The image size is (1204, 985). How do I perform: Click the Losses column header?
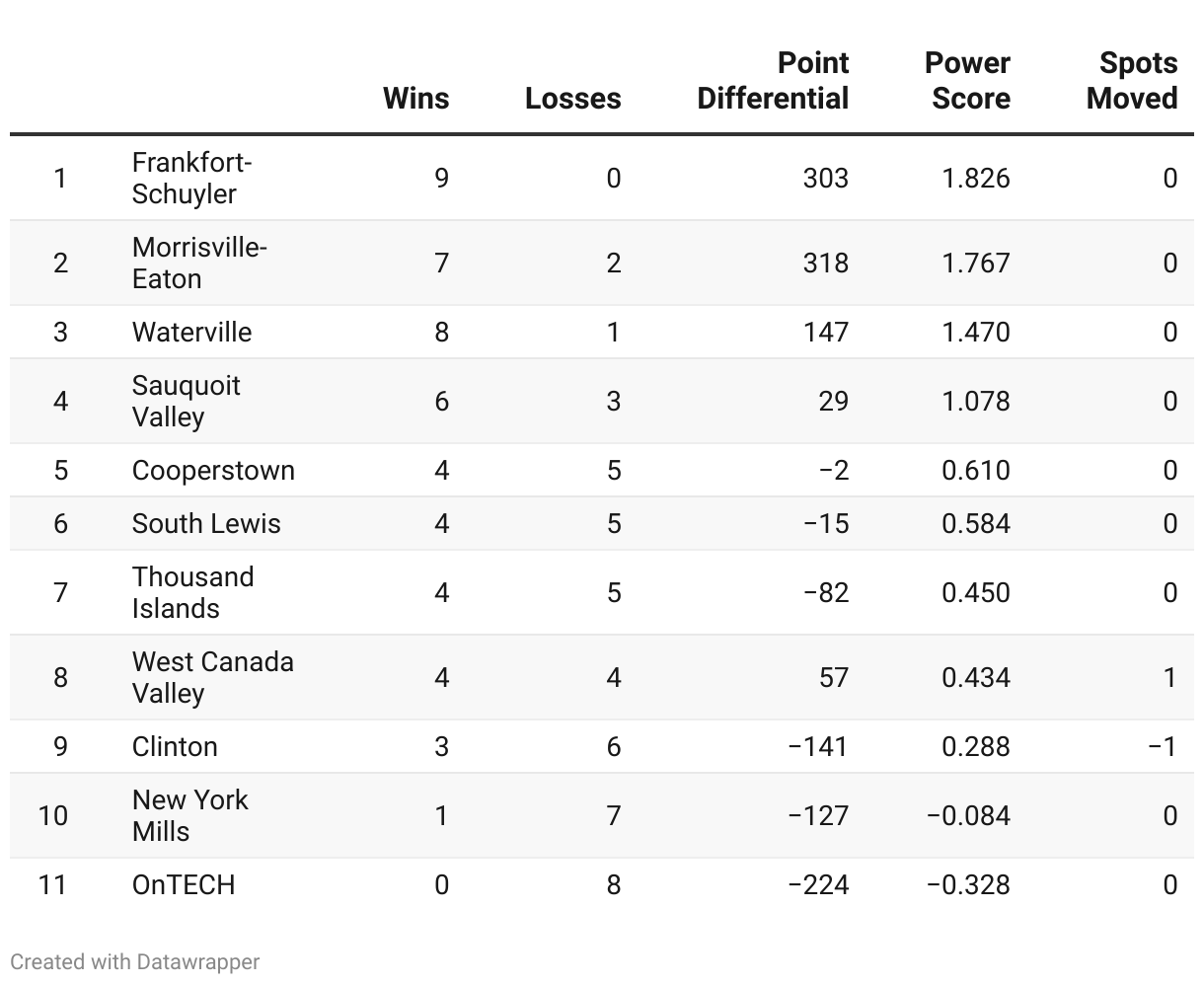(572, 98)
